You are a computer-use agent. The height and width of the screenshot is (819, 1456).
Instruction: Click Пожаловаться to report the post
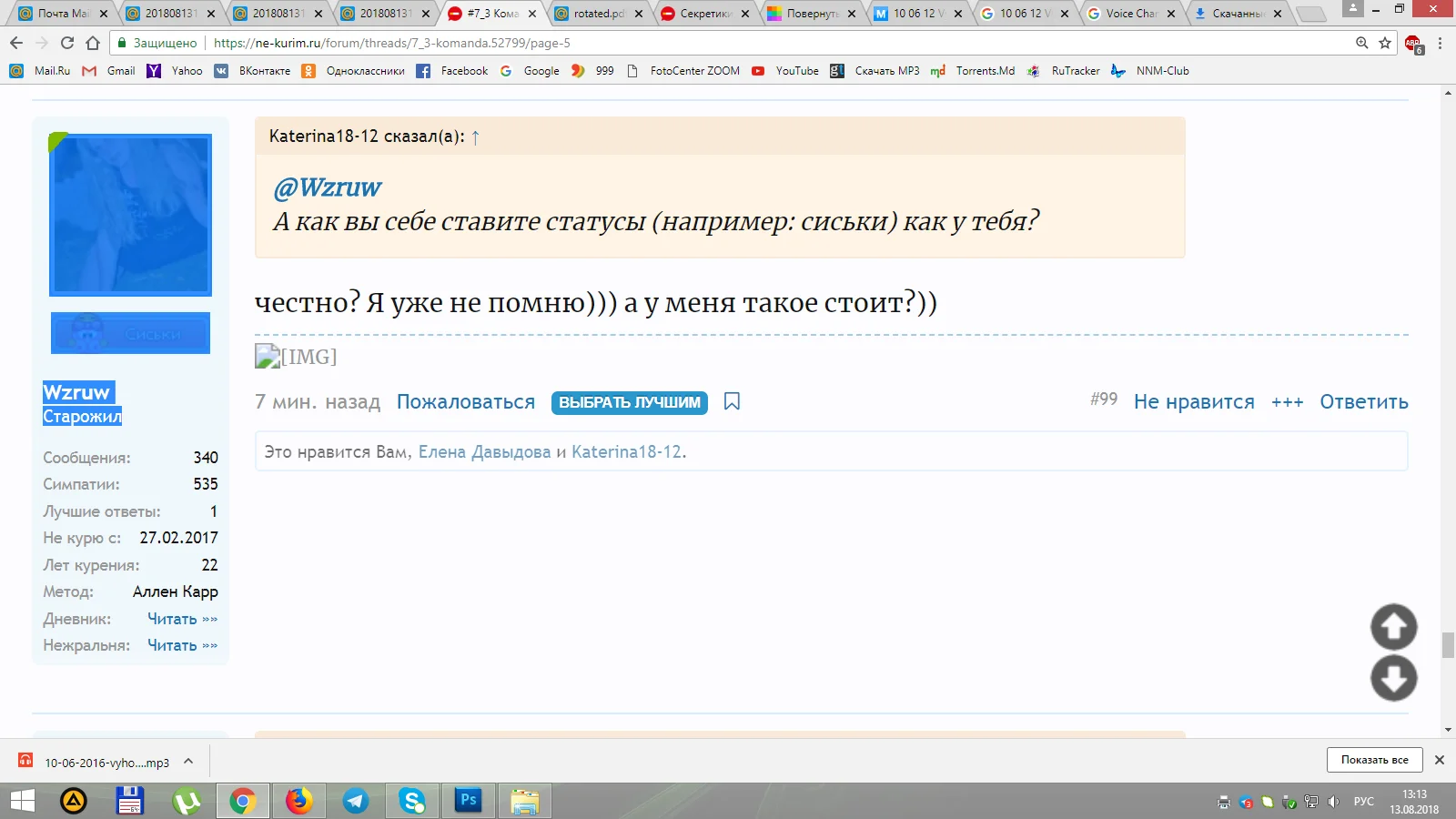pos(466,402)
